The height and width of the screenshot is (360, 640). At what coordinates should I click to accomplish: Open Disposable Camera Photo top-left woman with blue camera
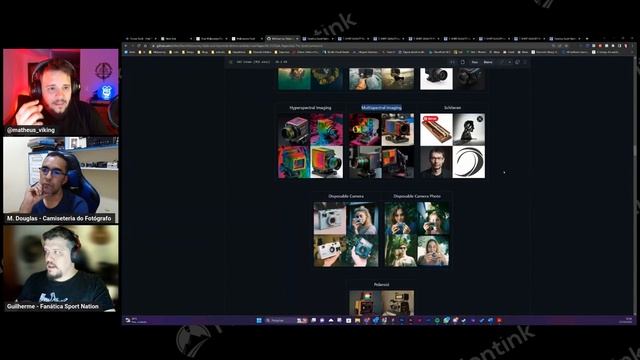(401, 218)
